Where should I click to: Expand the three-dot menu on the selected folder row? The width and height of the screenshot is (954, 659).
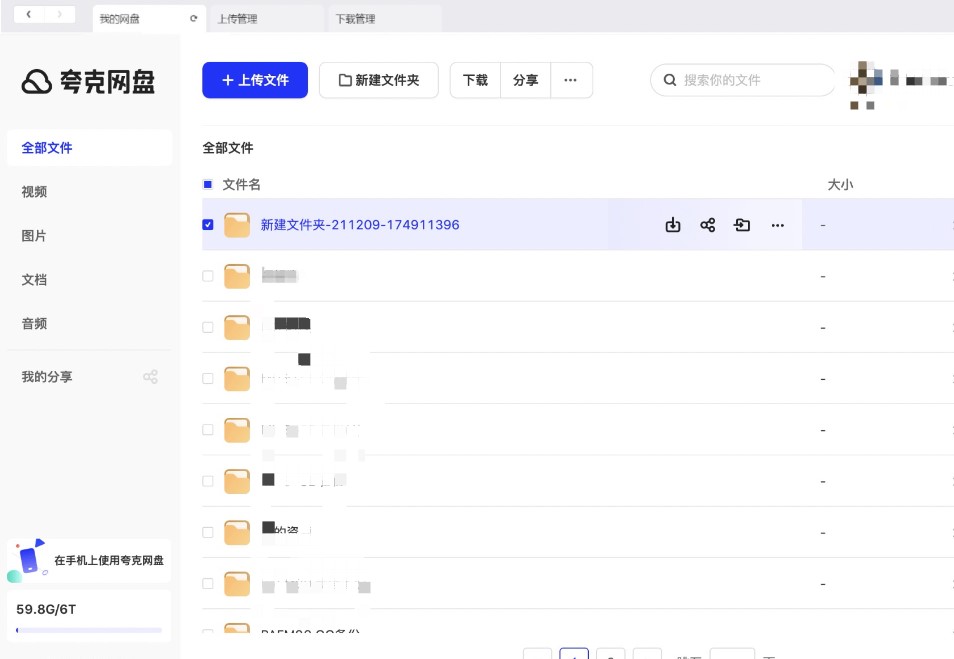tap(778, 225)
